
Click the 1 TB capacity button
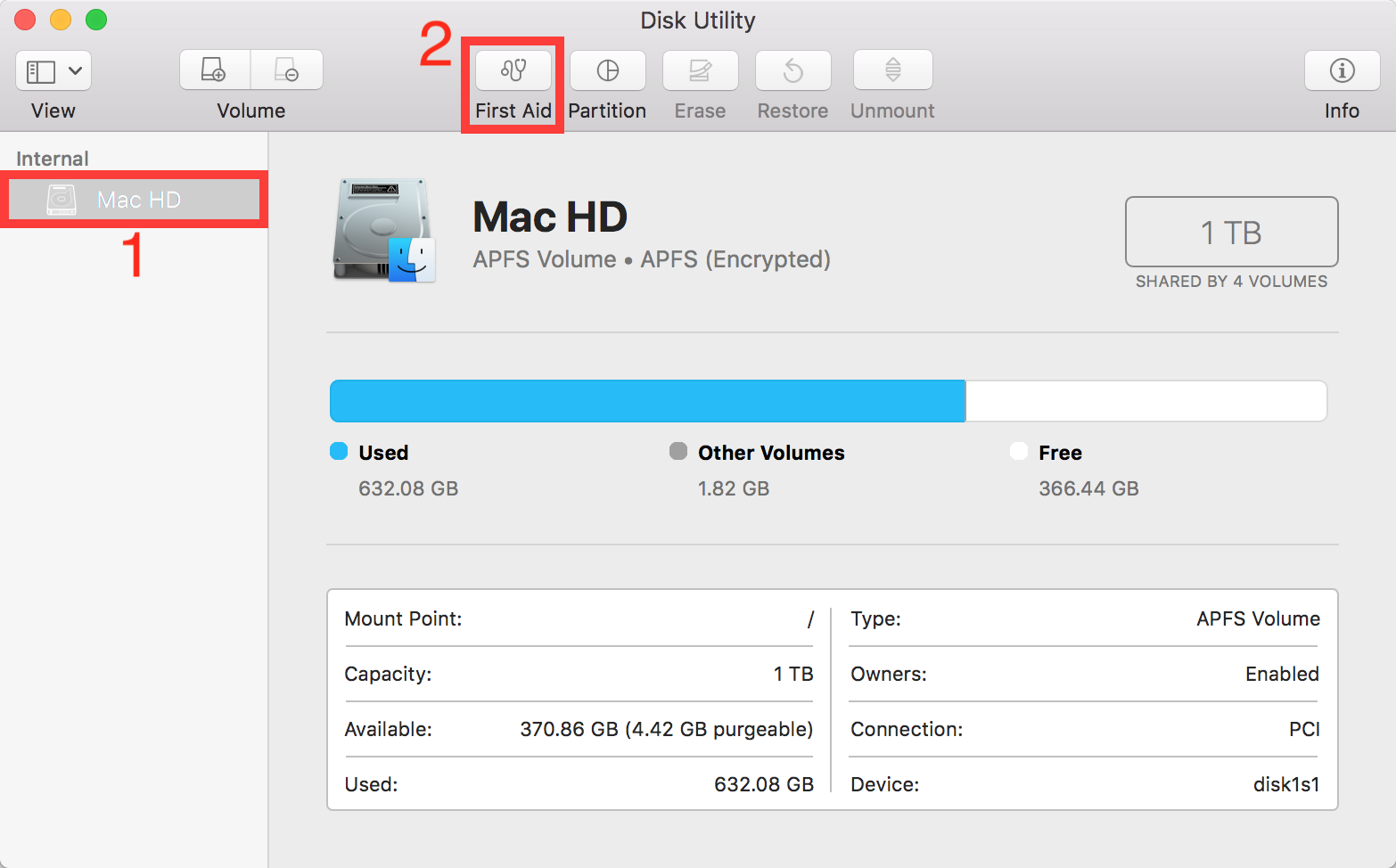pos(1231,232)
